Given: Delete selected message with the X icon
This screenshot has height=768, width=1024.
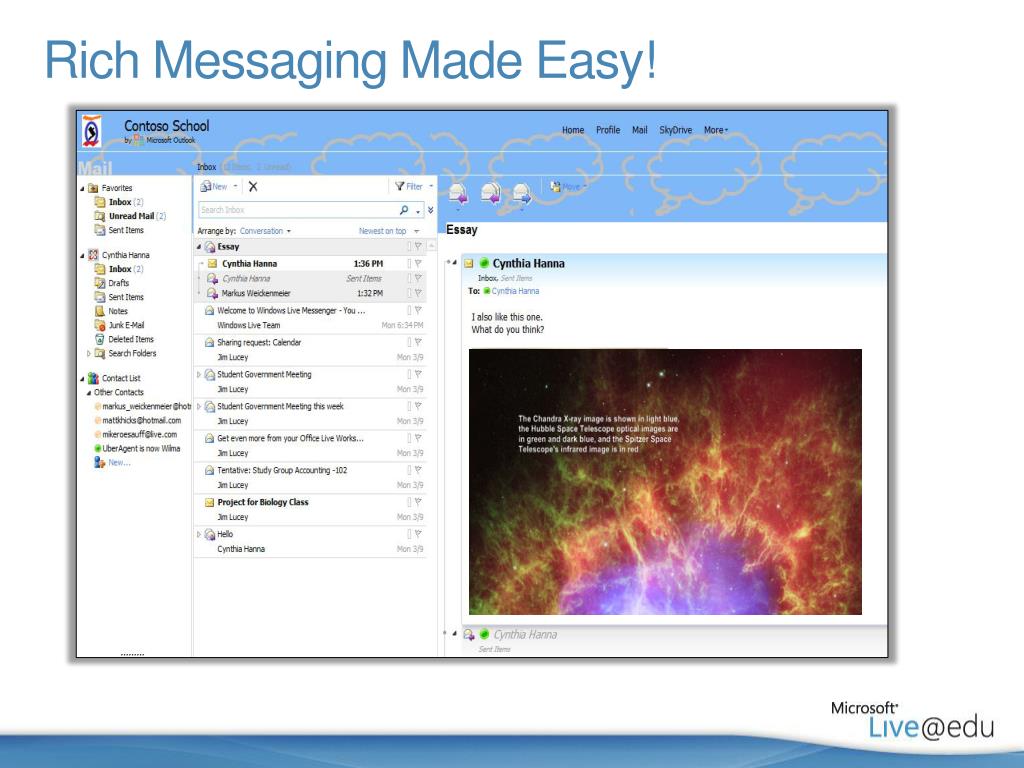Looking at the screenshot, I should 253,187.
